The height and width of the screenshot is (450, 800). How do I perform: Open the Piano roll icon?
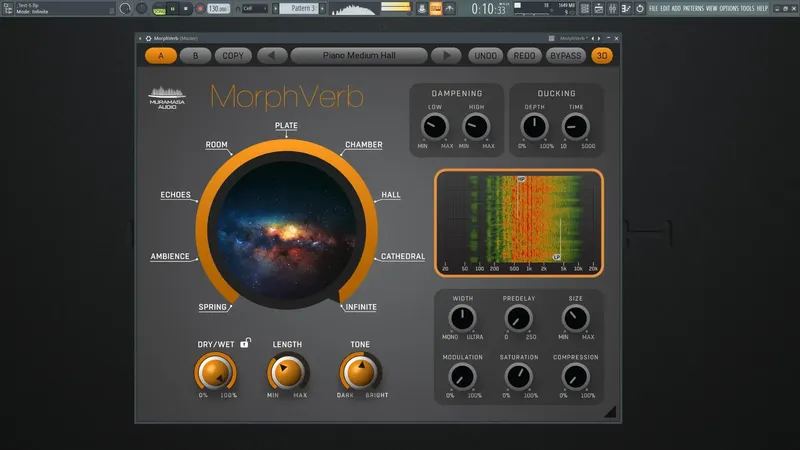[x=626, y=9]
